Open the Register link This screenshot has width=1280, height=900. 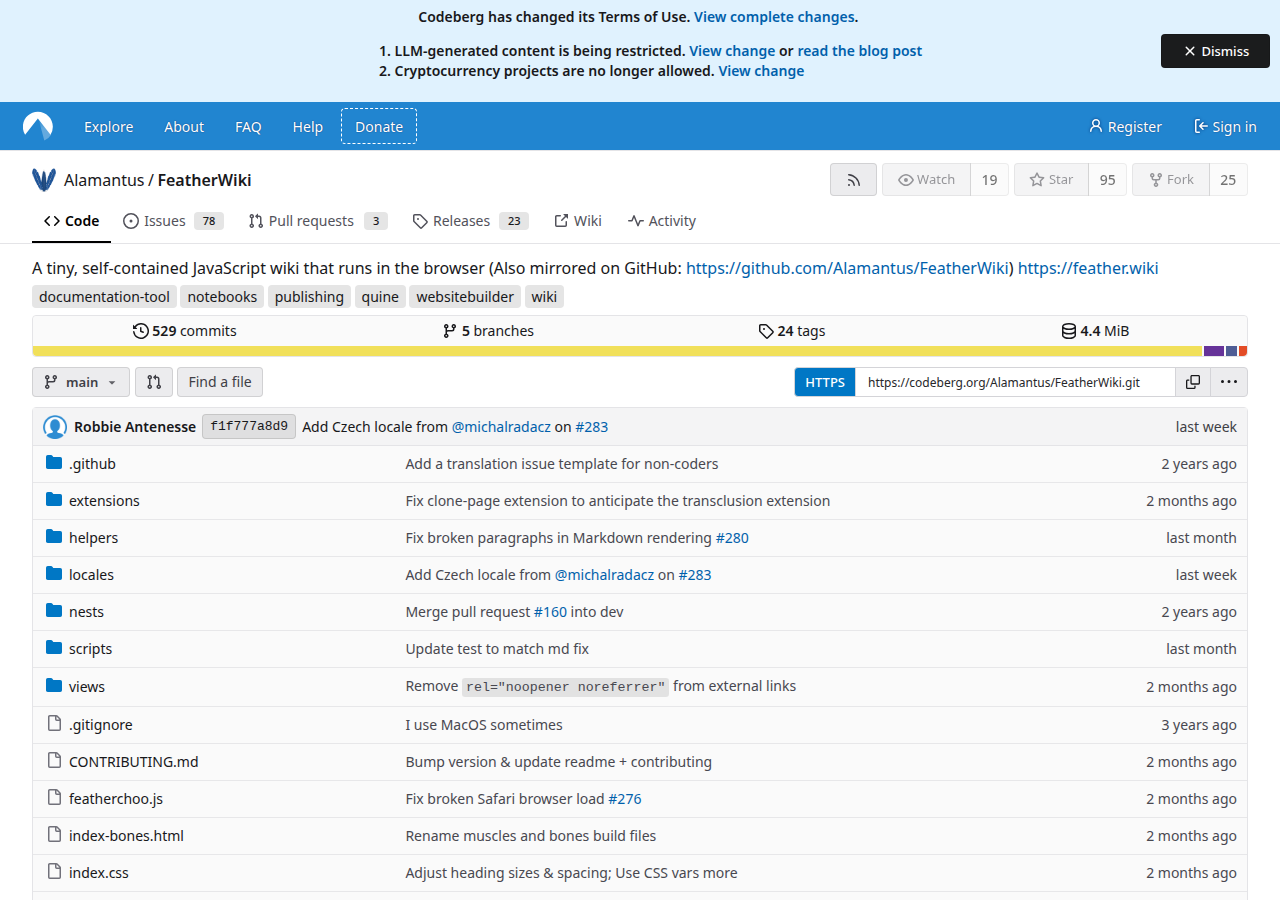pyautogui.click(x=1125, y=126)
